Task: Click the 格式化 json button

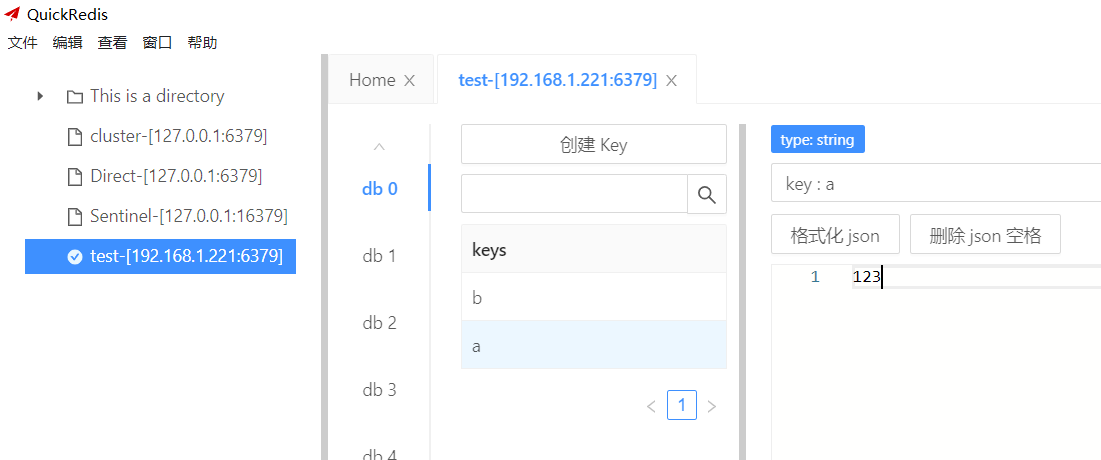Action: 835,235
